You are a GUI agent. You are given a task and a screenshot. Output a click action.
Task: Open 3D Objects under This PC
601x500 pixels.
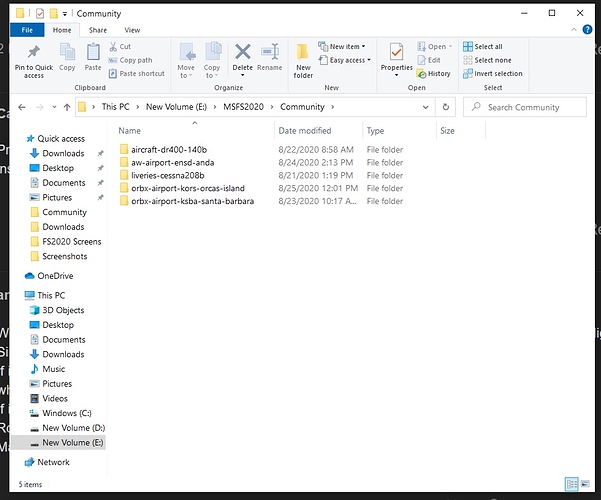[63, 310]
